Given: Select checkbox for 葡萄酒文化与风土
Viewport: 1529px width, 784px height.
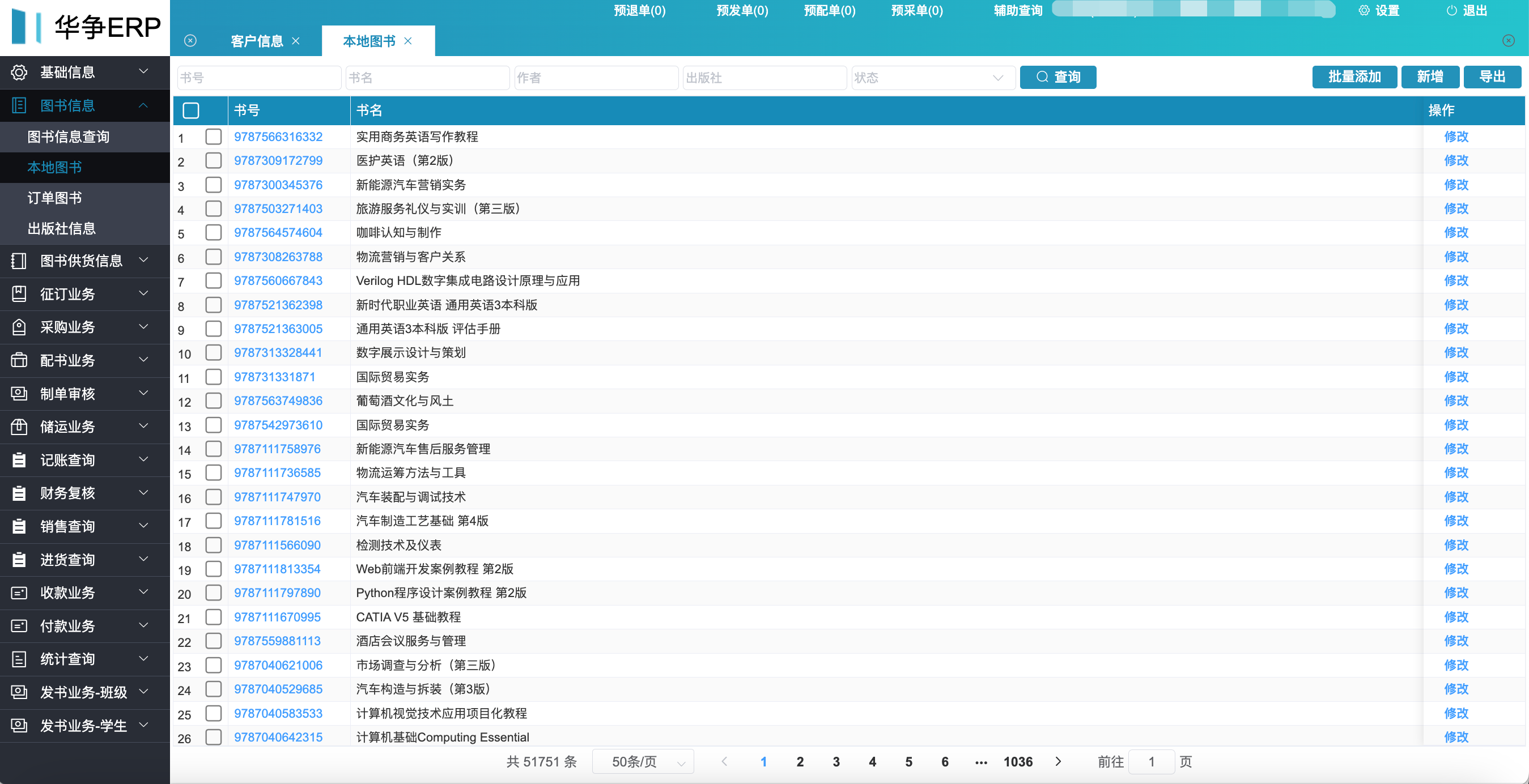Looking at the screenshot, I should pyautogui.click(x=213, y=400).
